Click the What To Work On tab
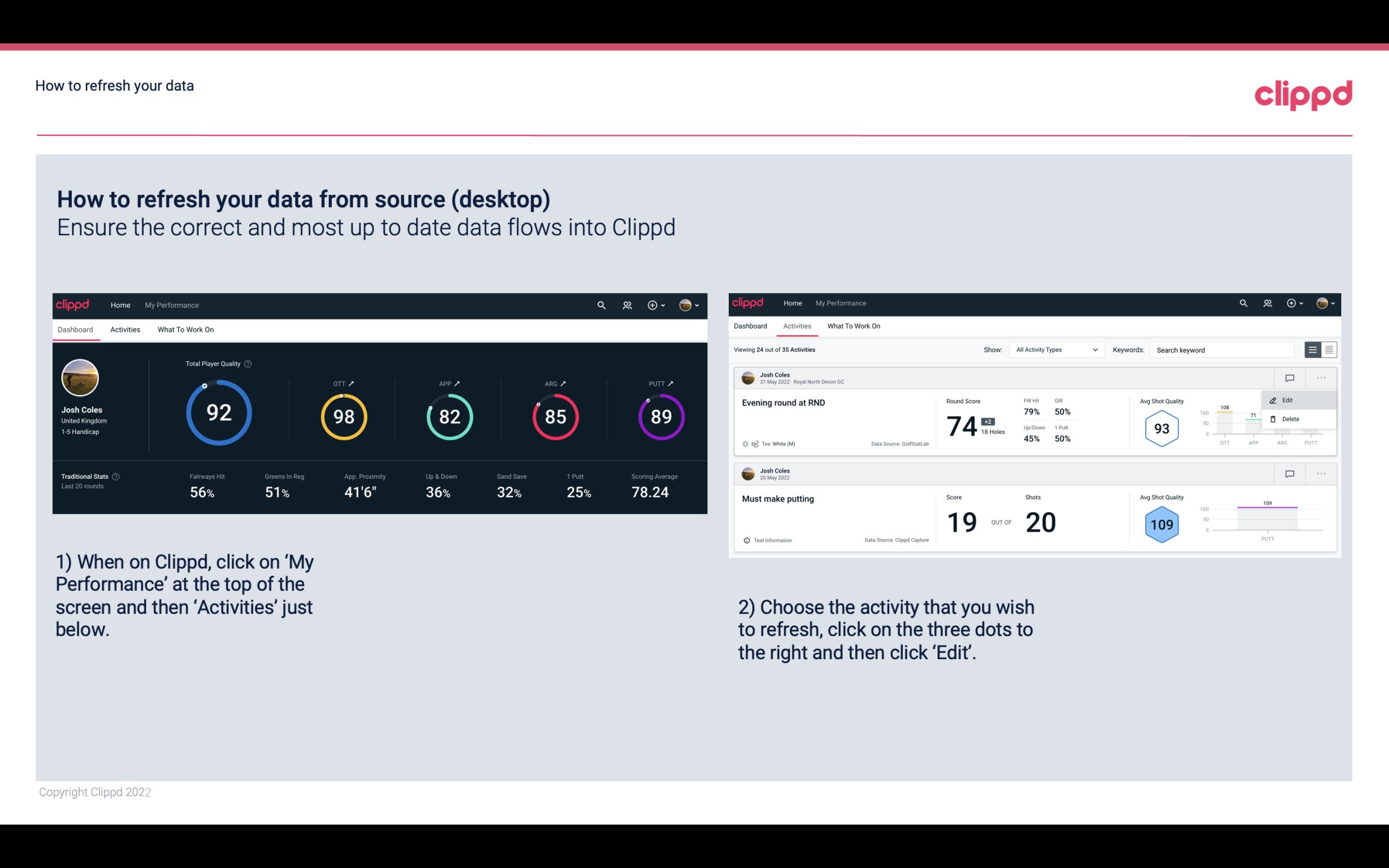The image size is (1389, 868). (184, 329)
